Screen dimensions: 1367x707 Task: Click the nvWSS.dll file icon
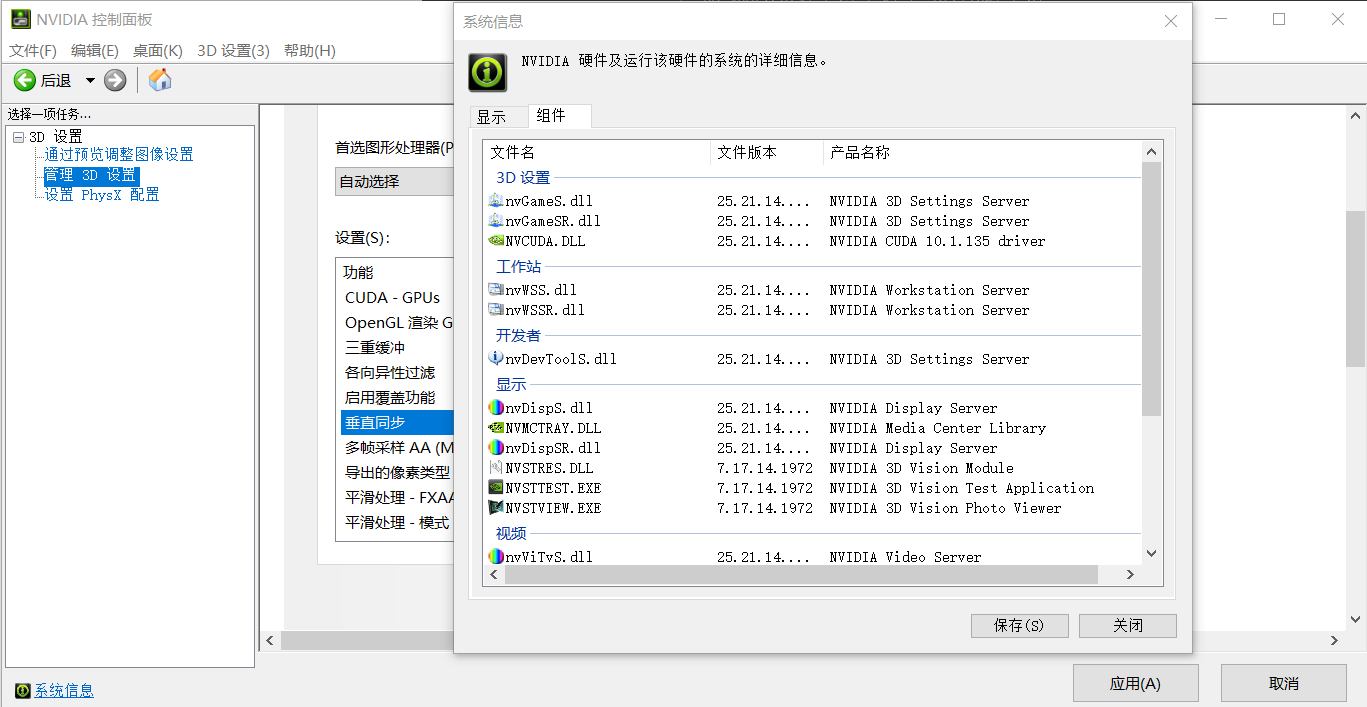point(496,290)
